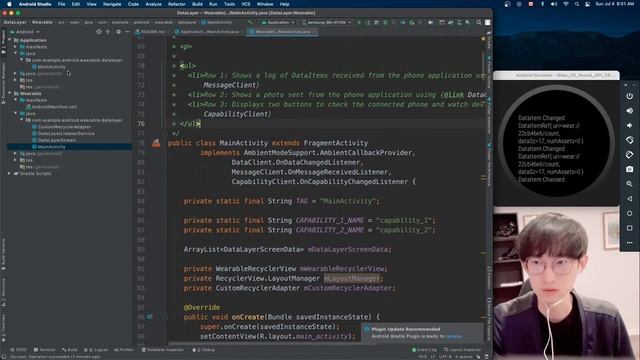Open the TODO tool window
Screen dimensions: 640x360
tap(18, 350)
